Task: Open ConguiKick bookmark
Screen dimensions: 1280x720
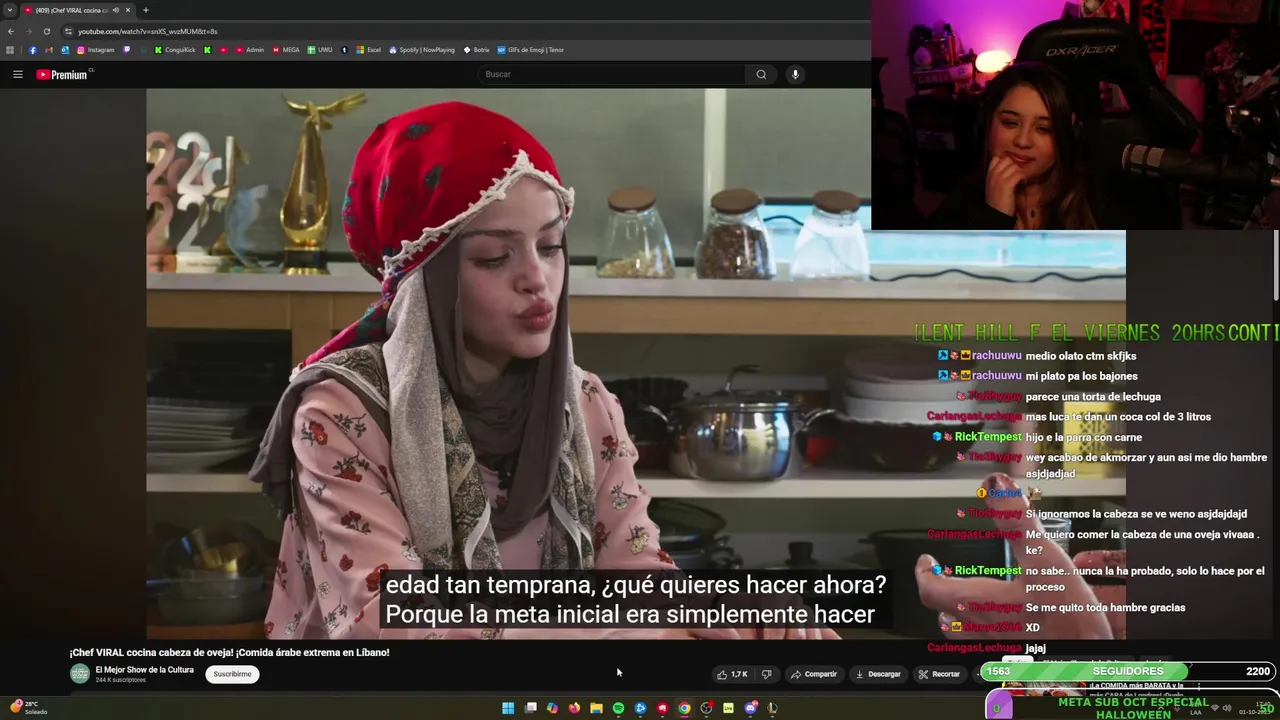Action: (175, 50)
